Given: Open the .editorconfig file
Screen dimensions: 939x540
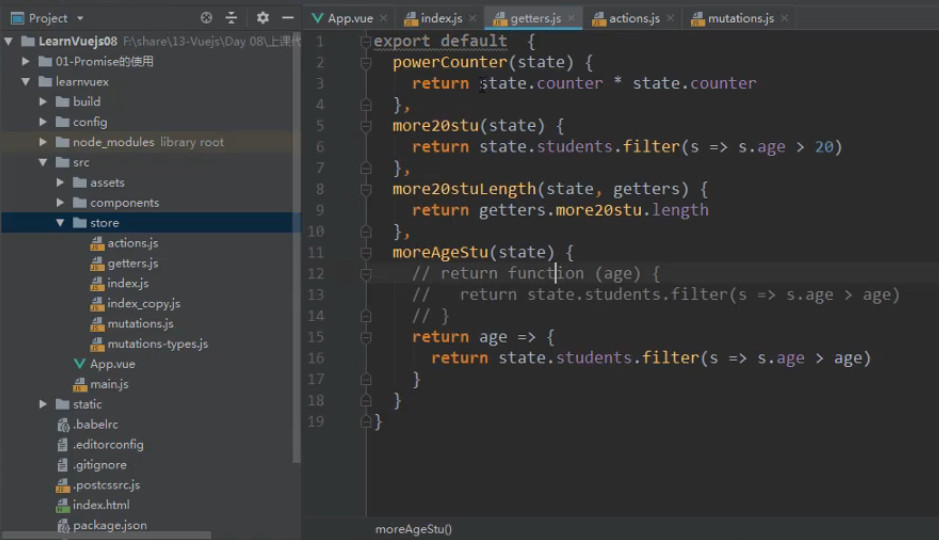Looking at the screenshot, I should 108,445.
